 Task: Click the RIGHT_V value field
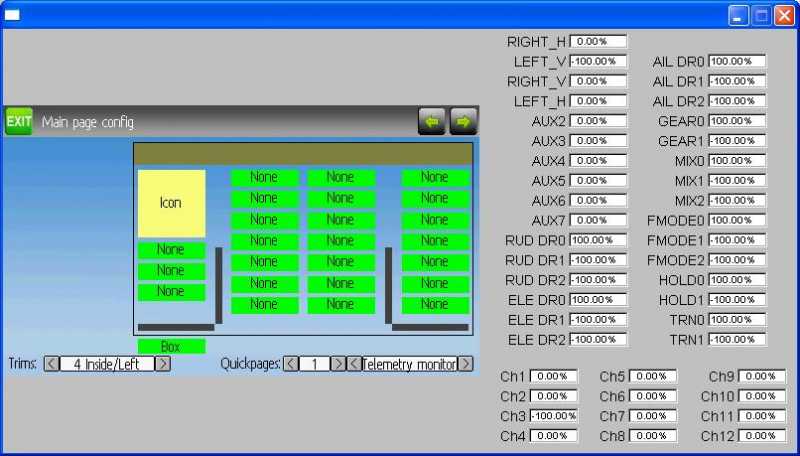(598, 81)
